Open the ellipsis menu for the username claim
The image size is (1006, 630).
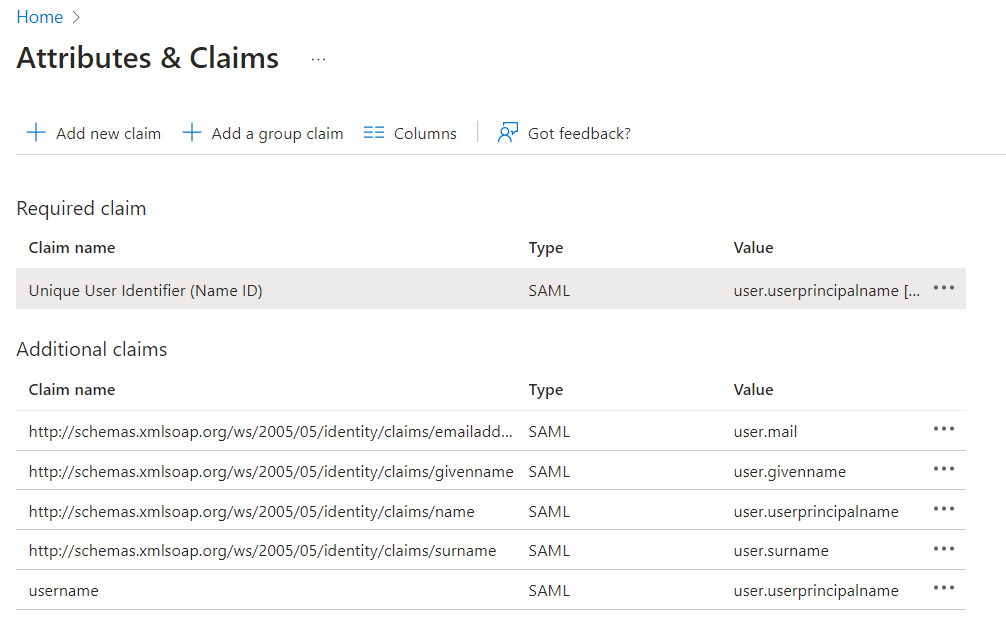(943, 590)
